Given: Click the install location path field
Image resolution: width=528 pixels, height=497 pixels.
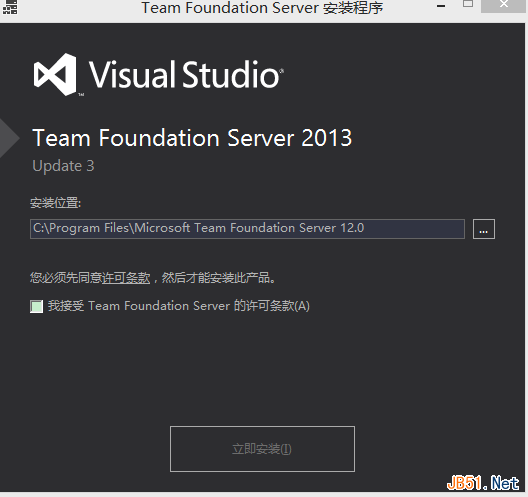Looking at the screenshot, I should [x=248, y=229].
